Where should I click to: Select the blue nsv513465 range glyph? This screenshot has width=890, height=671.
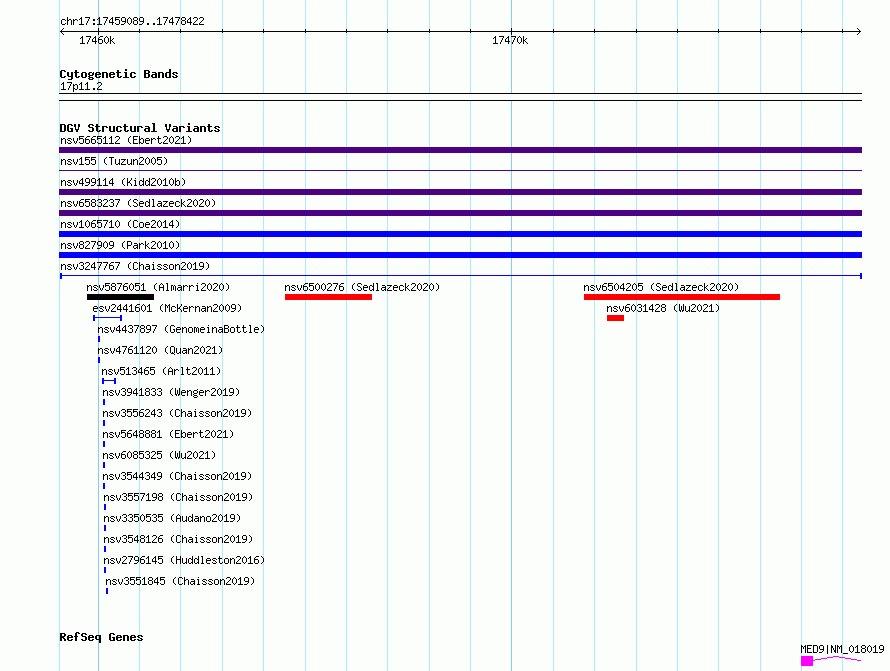(109, 381)
